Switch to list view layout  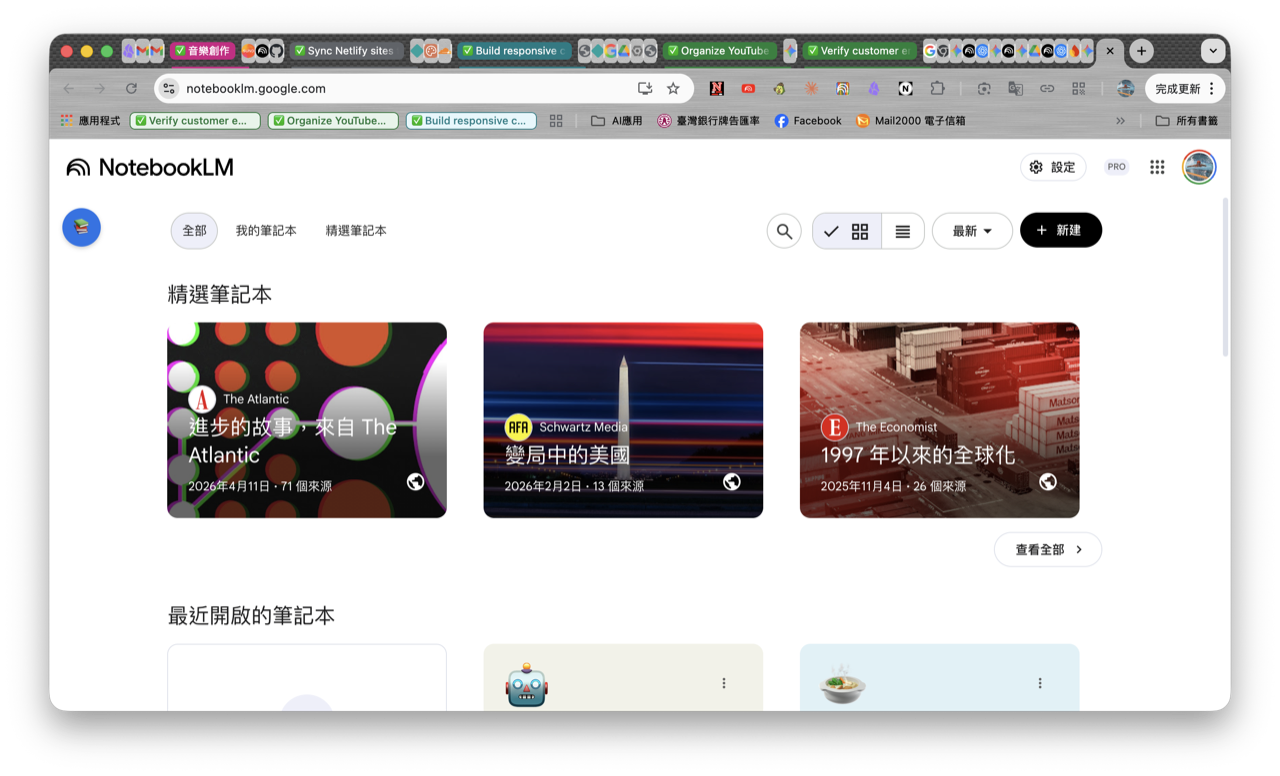point(902,231)
